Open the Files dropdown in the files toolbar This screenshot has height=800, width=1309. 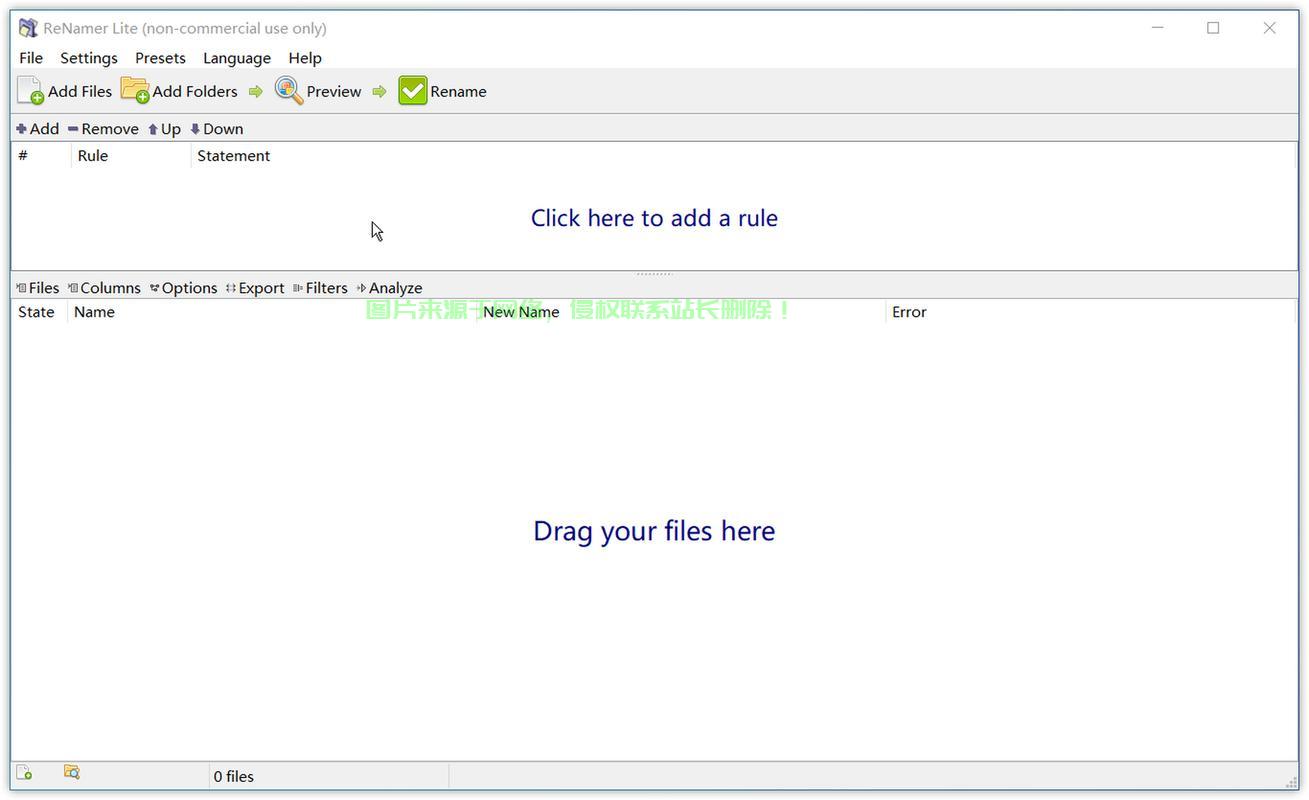coord(38,288)
